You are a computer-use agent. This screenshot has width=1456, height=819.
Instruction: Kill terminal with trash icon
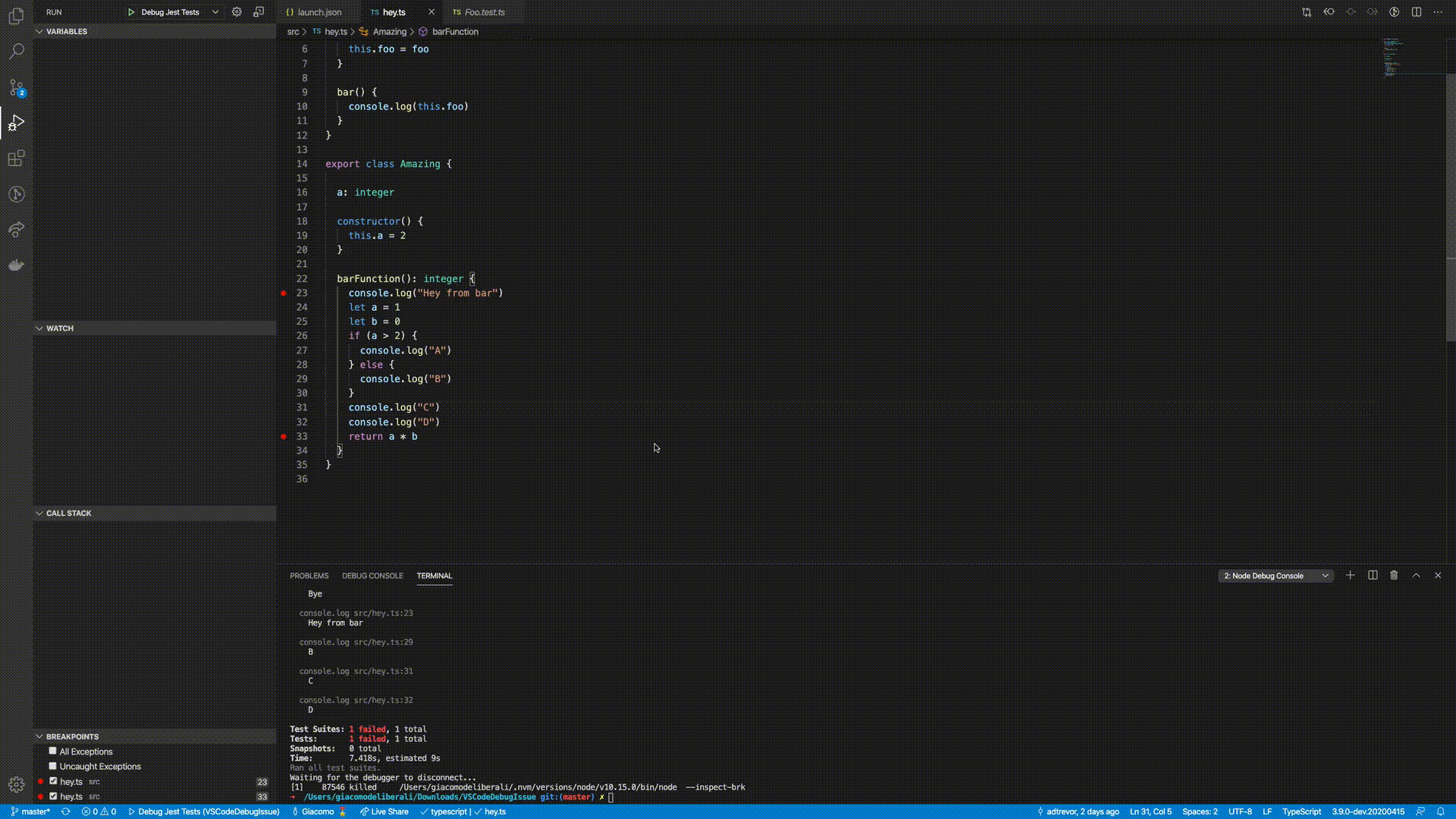point(1394,576)
